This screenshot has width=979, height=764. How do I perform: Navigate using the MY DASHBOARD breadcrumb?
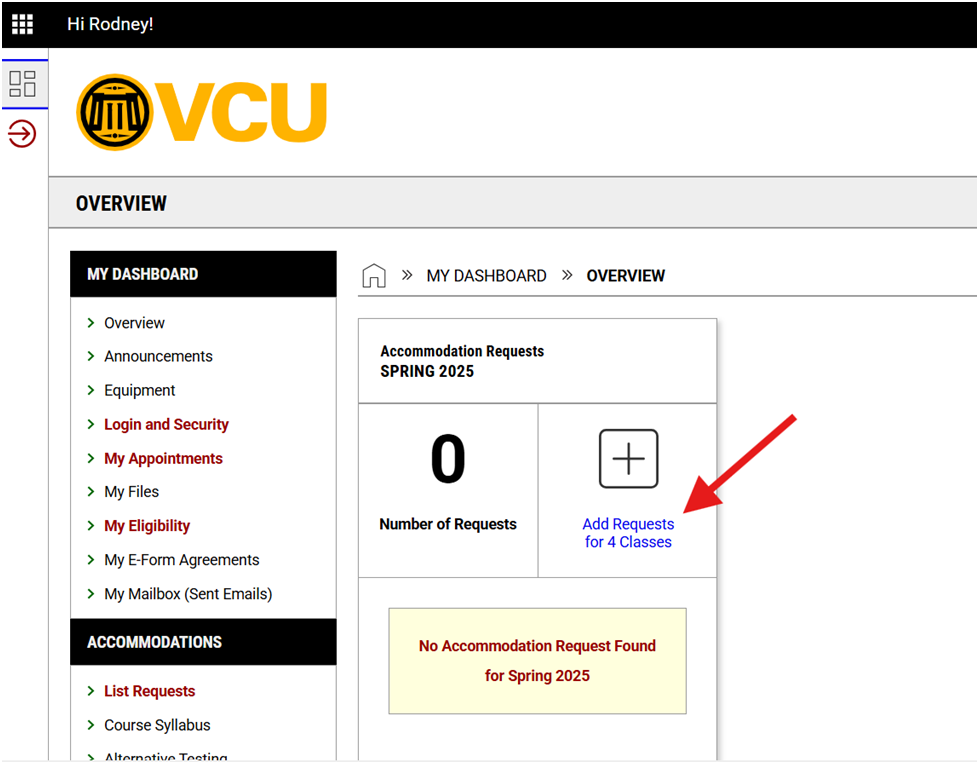(x=487, y=275)
